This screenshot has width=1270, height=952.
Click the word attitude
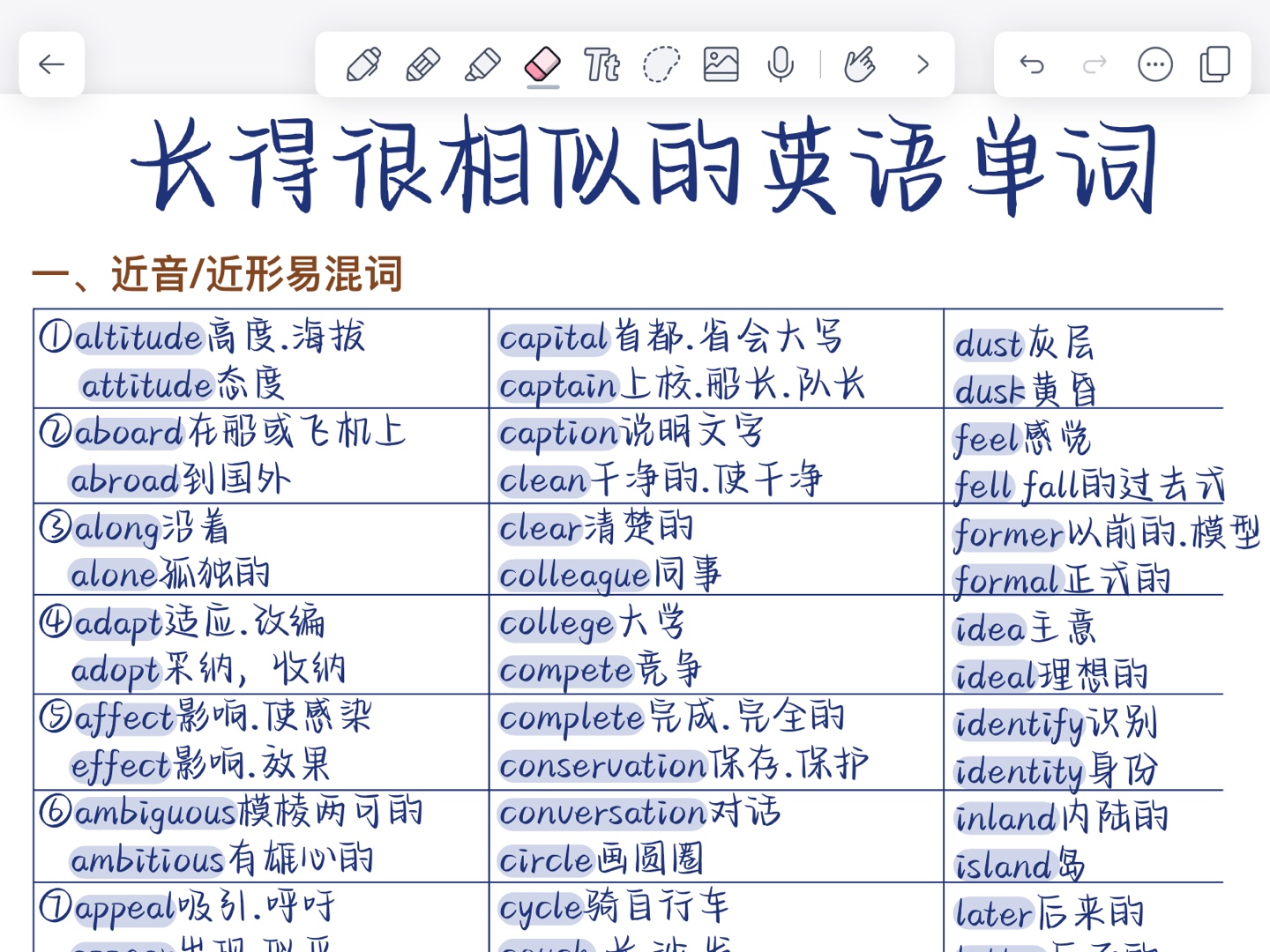[146, 385]
